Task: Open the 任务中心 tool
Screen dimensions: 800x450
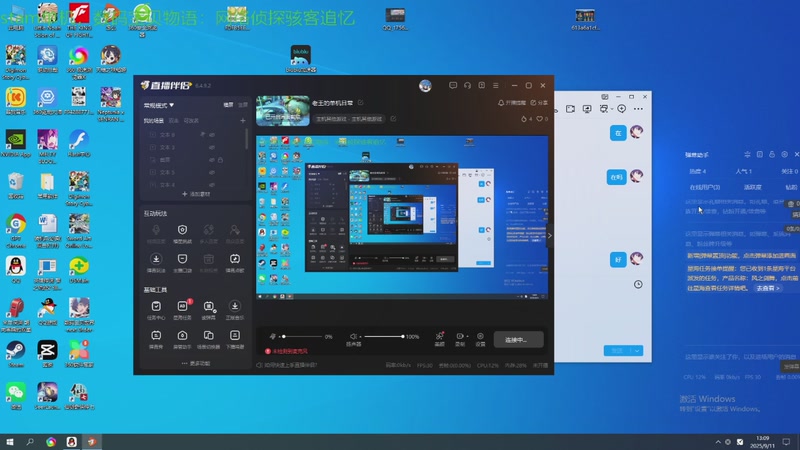Action: point(156,309)
